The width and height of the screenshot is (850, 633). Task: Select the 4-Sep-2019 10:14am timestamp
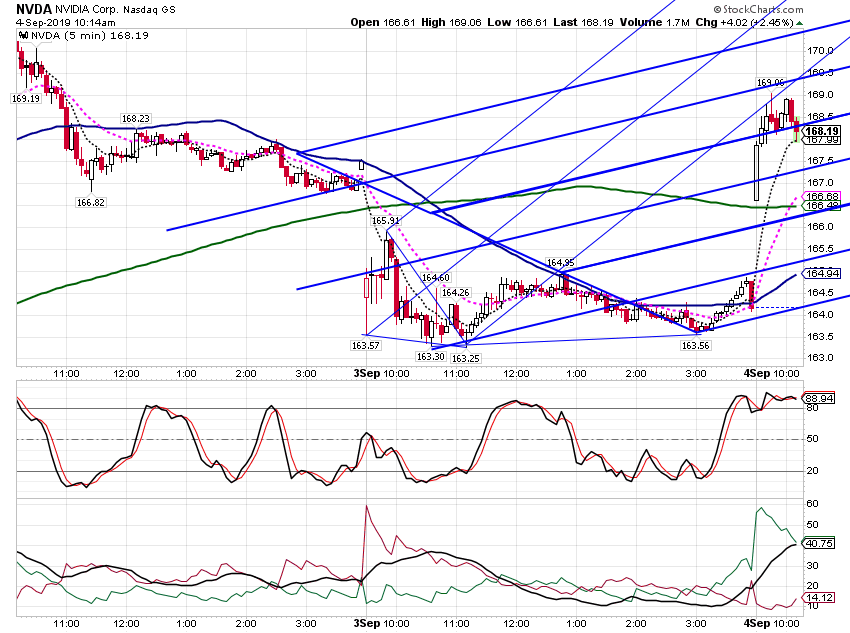(x=66, y=23)
